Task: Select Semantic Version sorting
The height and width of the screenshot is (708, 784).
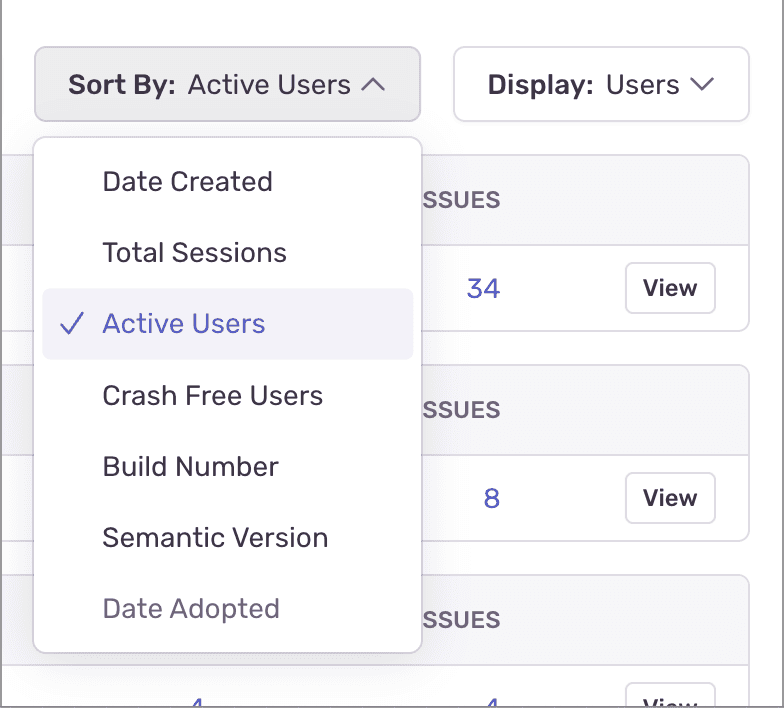Action: pyautogui.click(x=215, y=538)
